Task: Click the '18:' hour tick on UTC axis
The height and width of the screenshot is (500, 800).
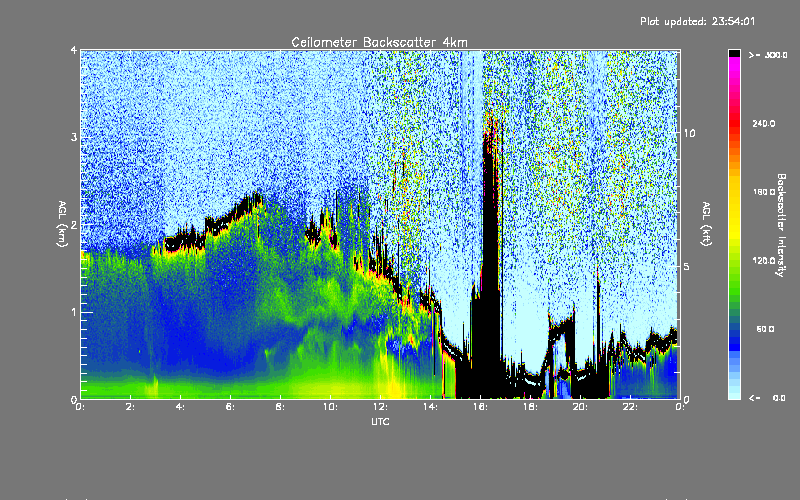Action: [530, 407]
